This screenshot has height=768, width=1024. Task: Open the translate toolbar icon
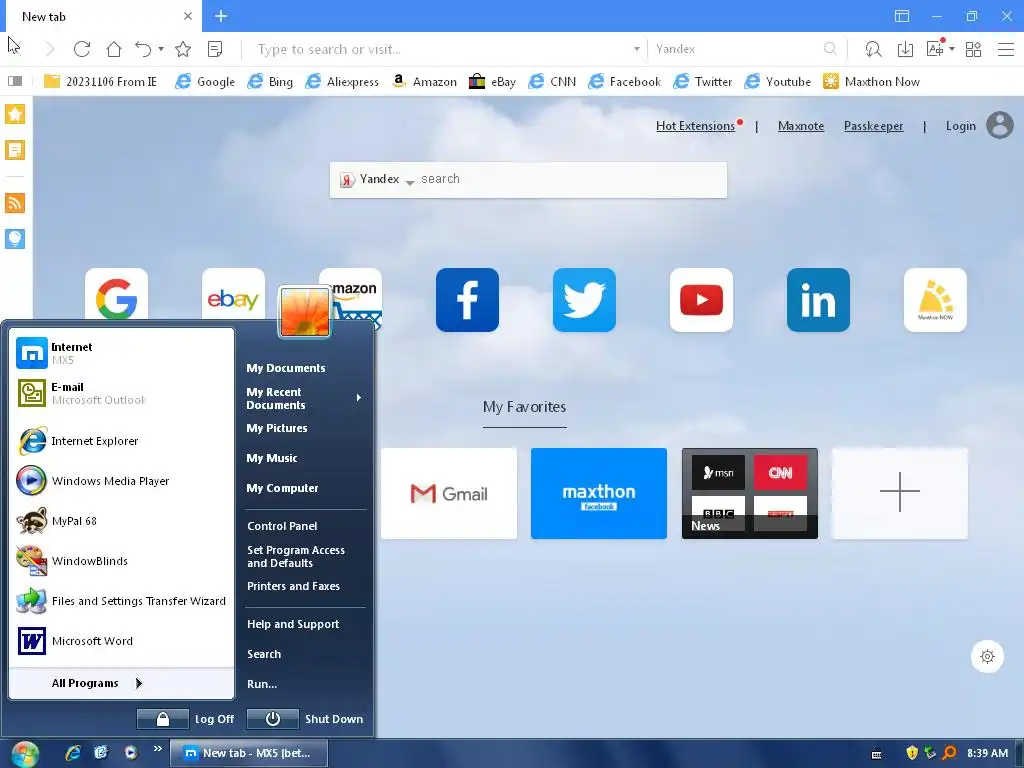click(x=935, y=48)
